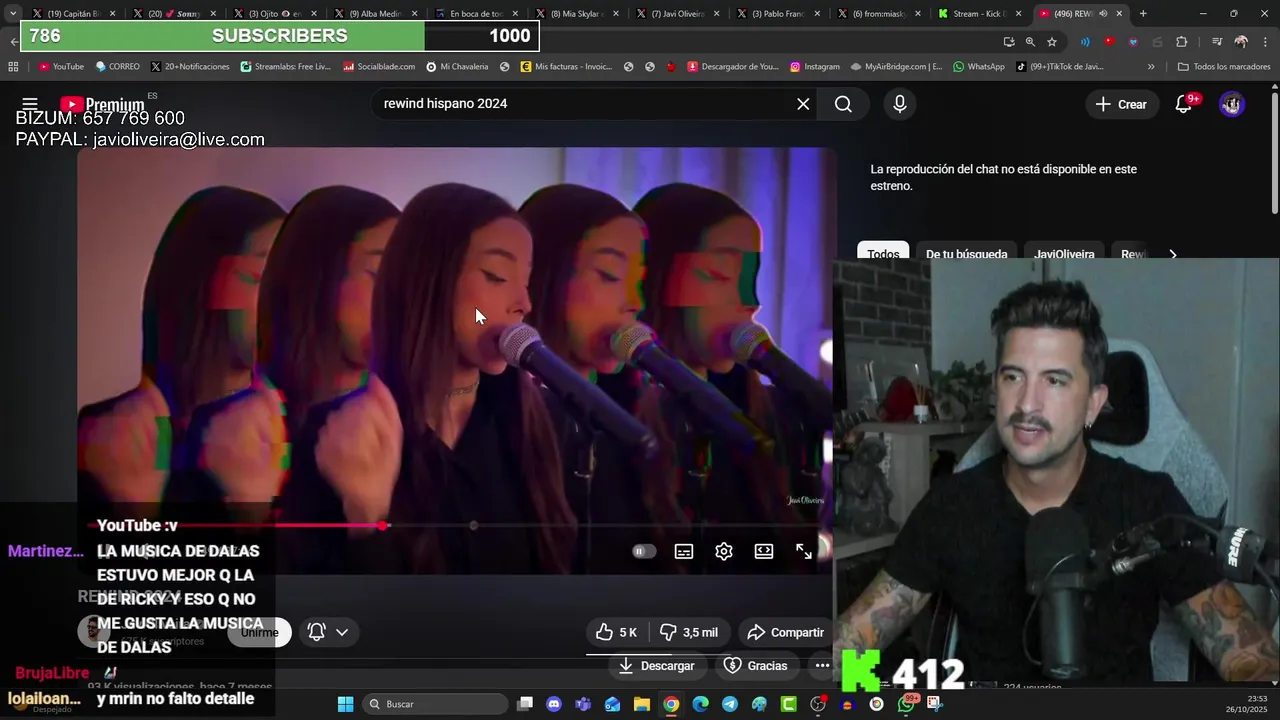Open the Windows Start menu
1280x720 pixels.
click(345, 704)
